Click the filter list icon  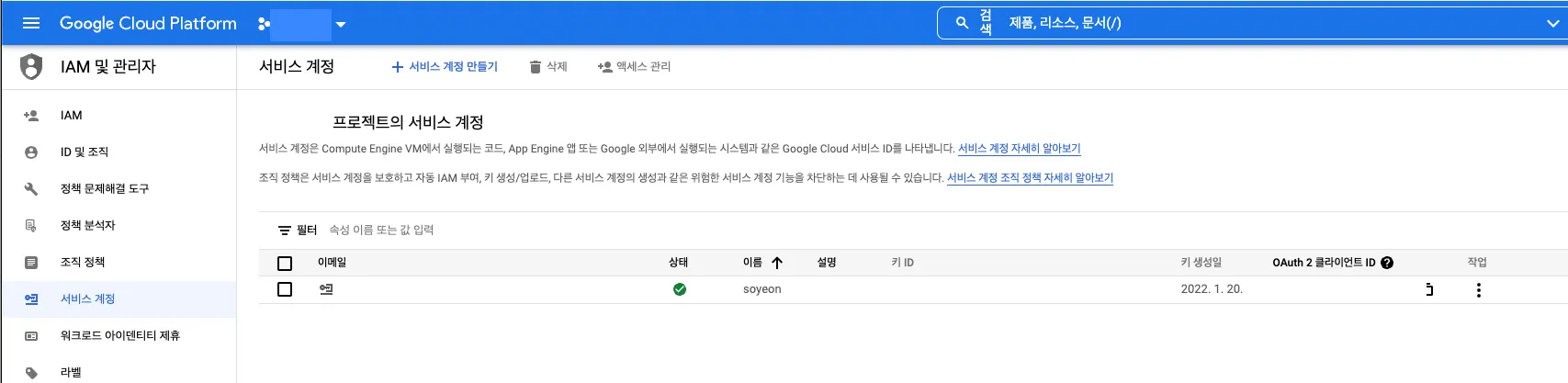(x=285, y=231)
